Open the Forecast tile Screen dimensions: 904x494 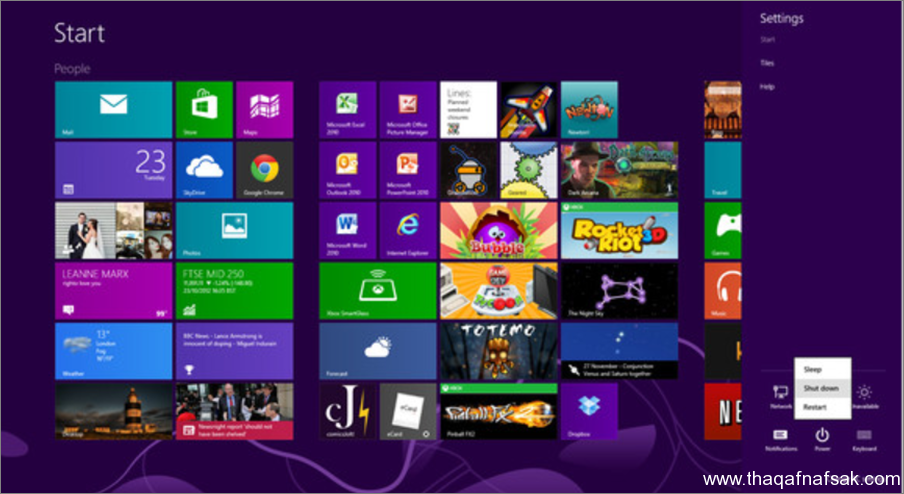point(378,351)
